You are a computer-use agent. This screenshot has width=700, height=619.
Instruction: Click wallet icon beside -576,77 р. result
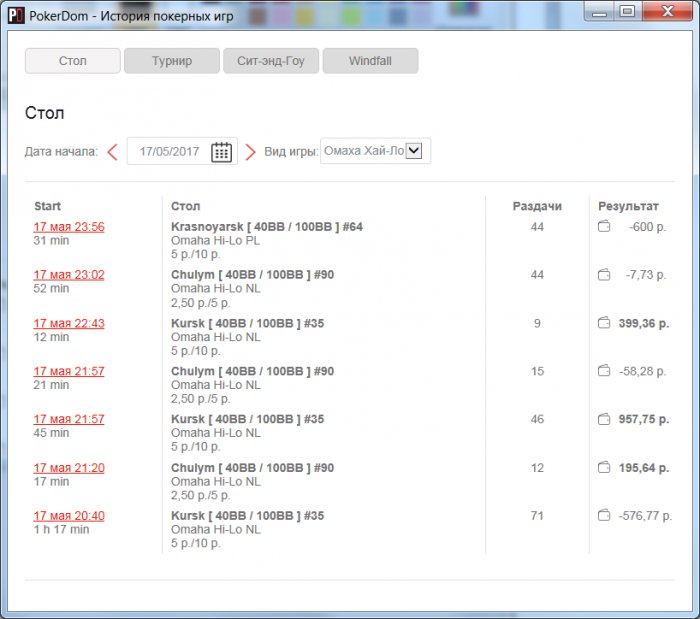pos(604,515)
